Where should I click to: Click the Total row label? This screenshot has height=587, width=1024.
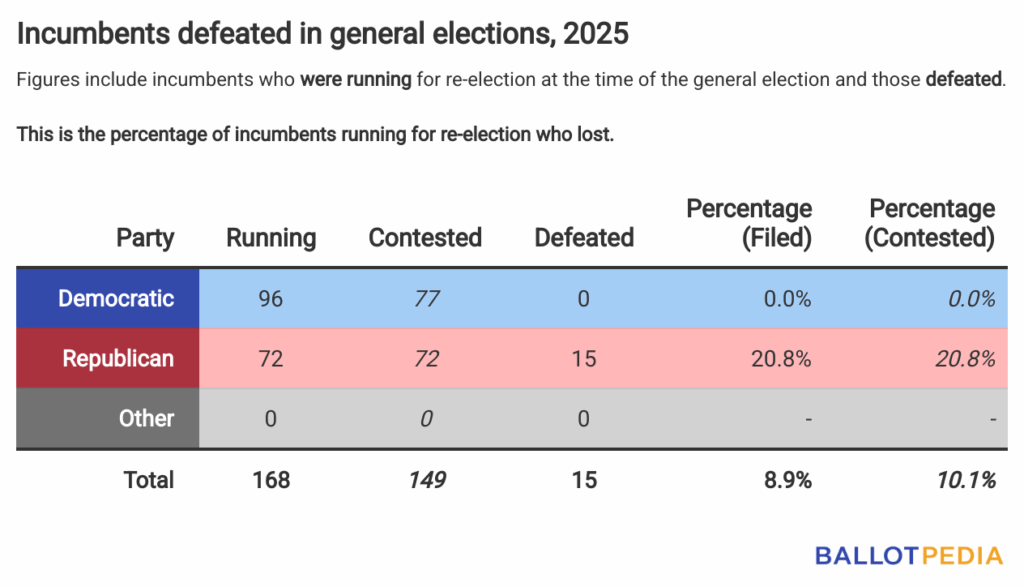point(149,480)
